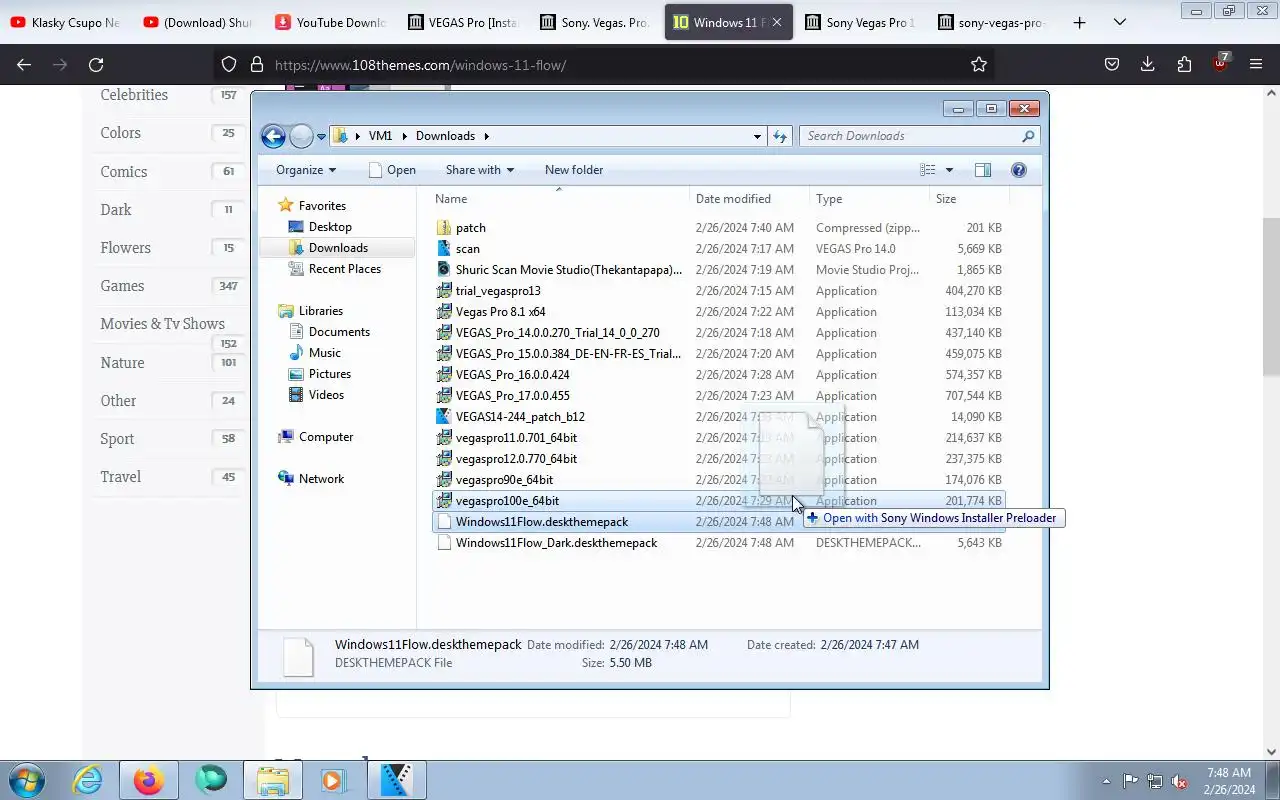Click the Explorer forward arrow button
This screenshot has height=800, width=1280.
click(301, 136)
